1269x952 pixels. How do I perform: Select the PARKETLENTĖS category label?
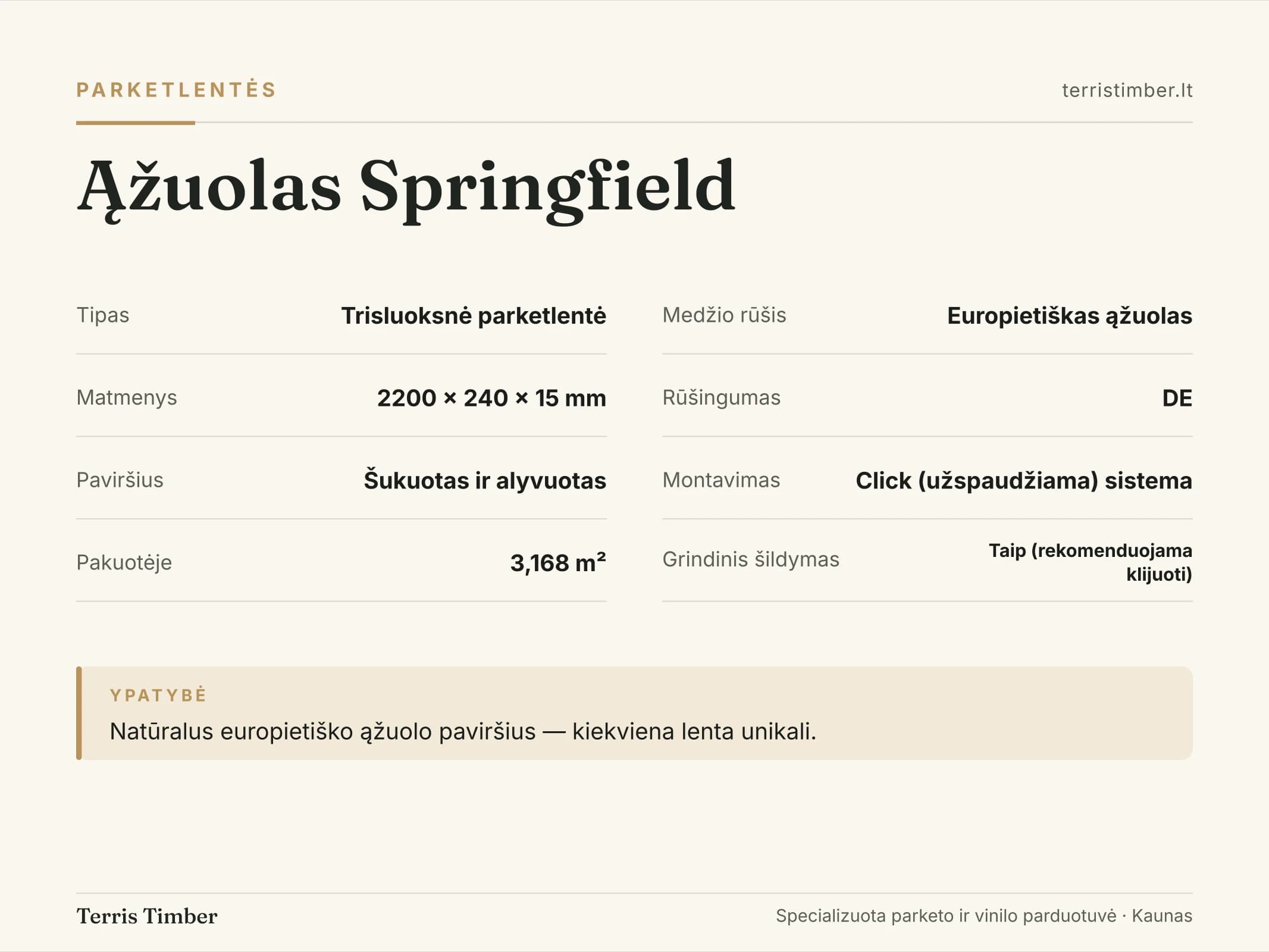(176, 90)
